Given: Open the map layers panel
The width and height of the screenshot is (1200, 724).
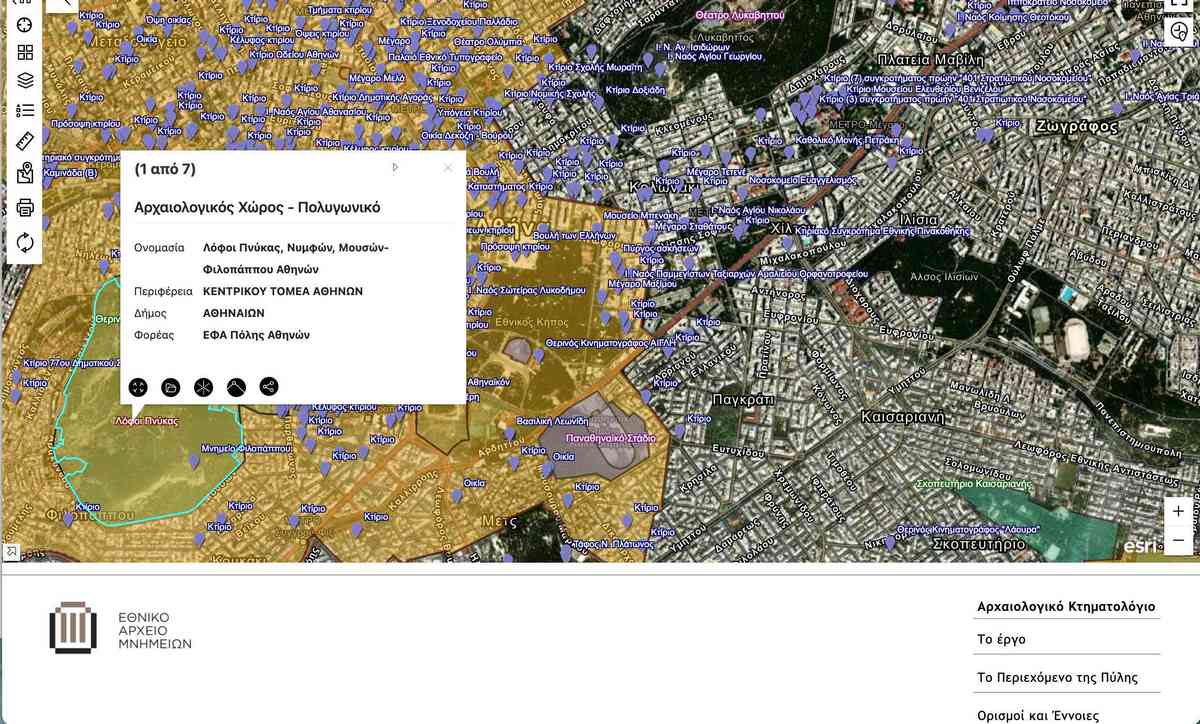Looking at the screenshot, I should 25,80.
